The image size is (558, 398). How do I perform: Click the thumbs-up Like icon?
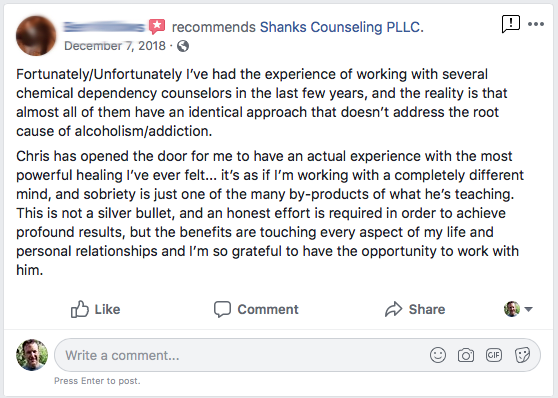click(x=79, y=309)
